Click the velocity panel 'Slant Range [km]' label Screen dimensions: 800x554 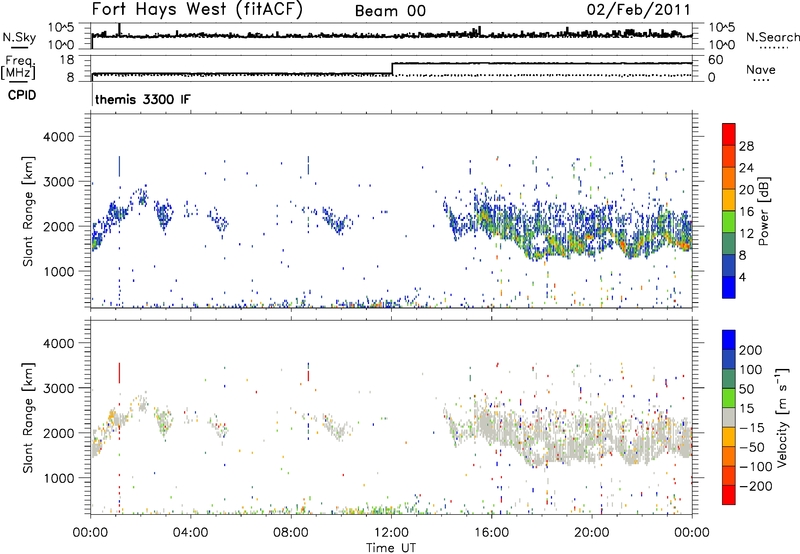coord(28,418)
